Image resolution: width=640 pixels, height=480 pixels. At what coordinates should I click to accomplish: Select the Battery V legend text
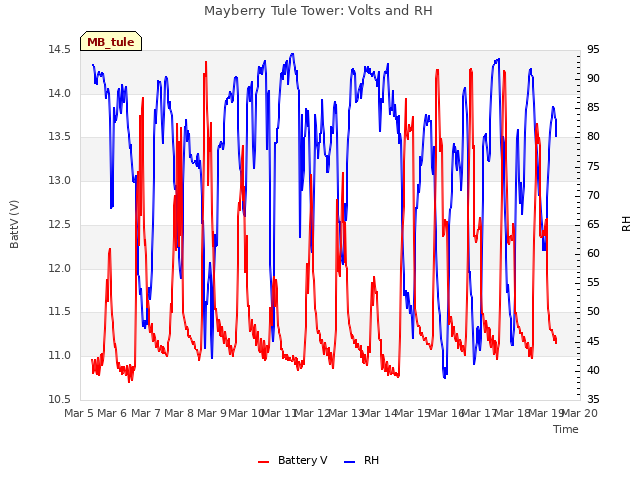point(302,460)
